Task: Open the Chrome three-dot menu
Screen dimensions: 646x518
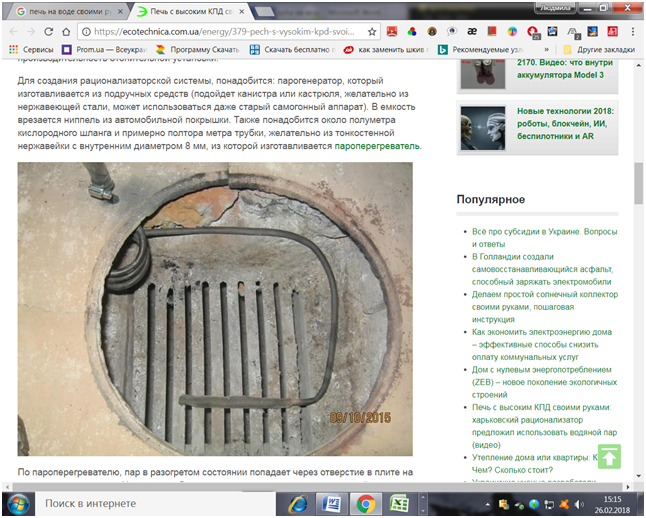Action: click(633, 32)
